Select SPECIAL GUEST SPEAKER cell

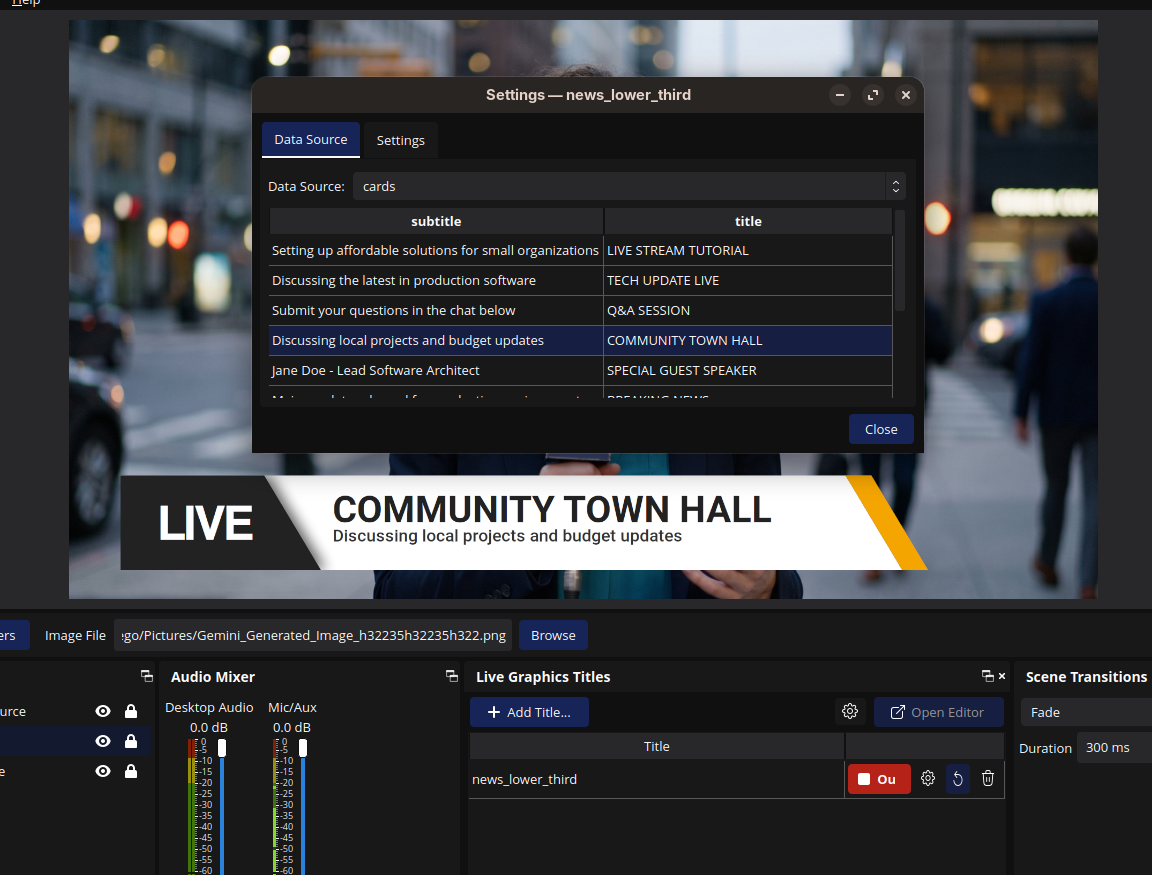[748, 371]
